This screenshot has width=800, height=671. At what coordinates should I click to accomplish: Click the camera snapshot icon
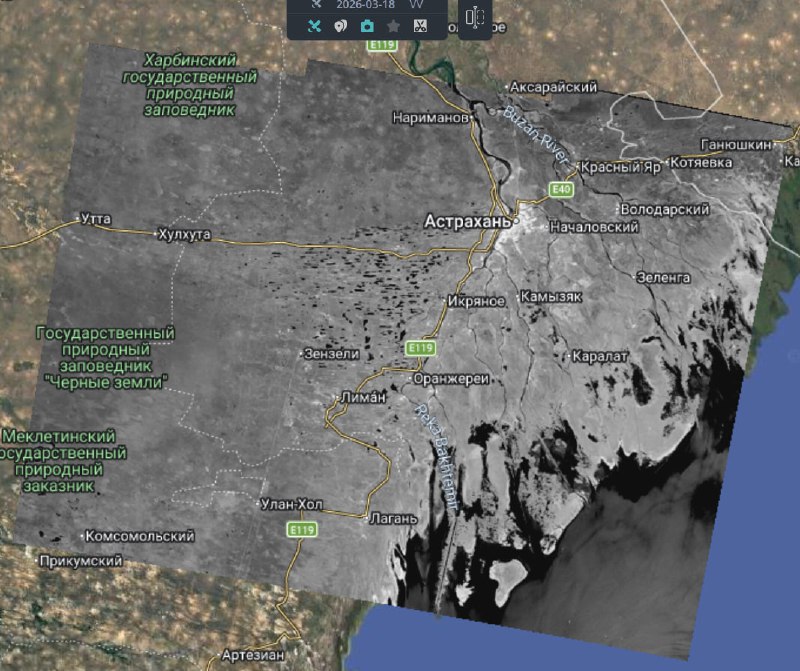click(x=367, y=26)
